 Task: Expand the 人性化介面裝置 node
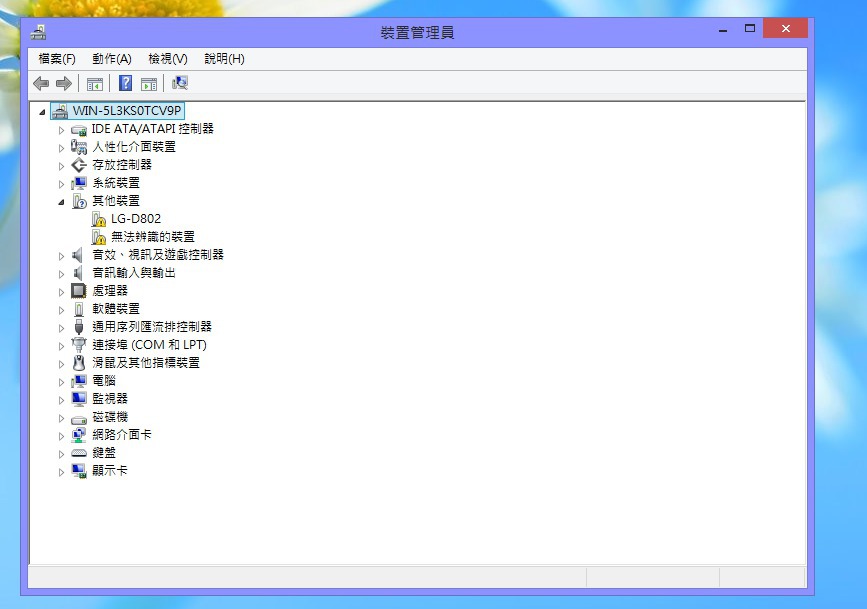(61, 148)
